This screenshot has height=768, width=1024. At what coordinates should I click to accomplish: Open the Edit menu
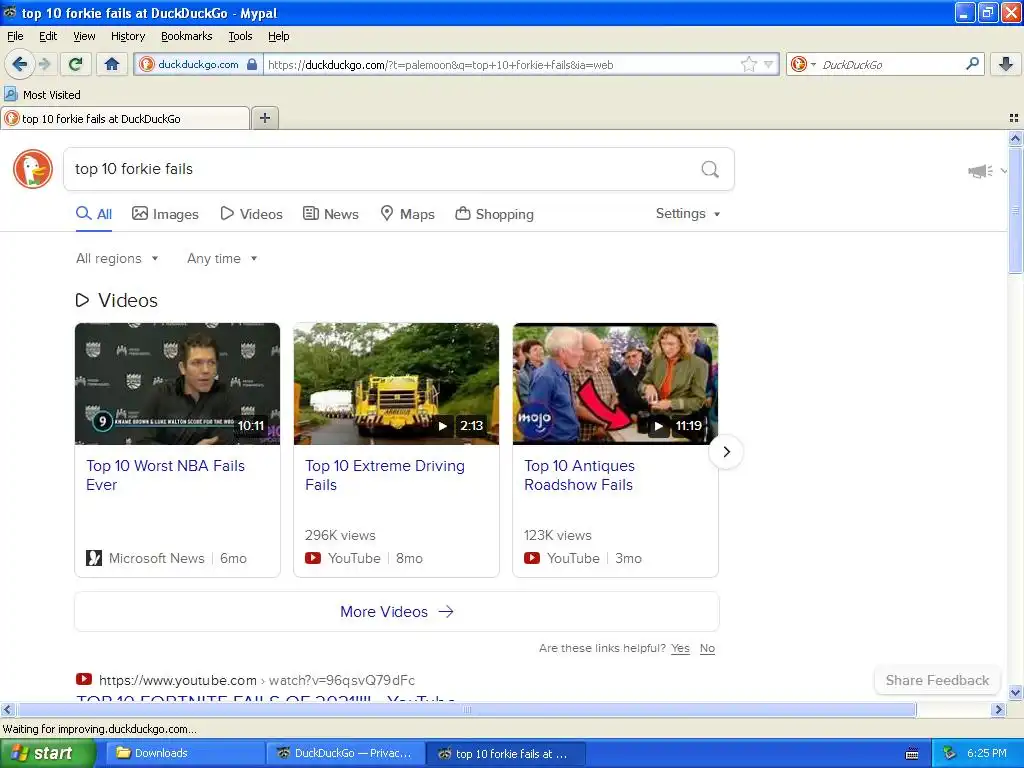(x=48, y=36)
